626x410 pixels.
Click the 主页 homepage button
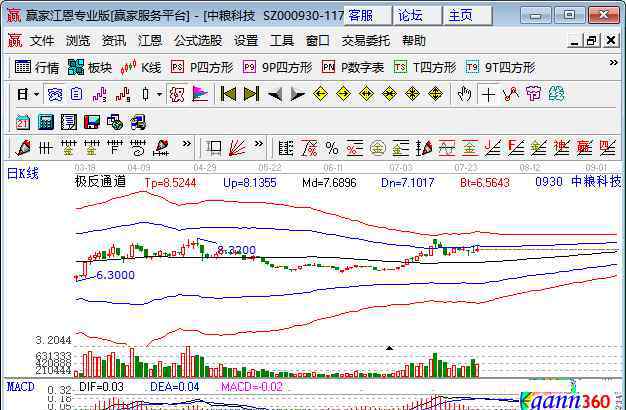(x=468, y=16)
